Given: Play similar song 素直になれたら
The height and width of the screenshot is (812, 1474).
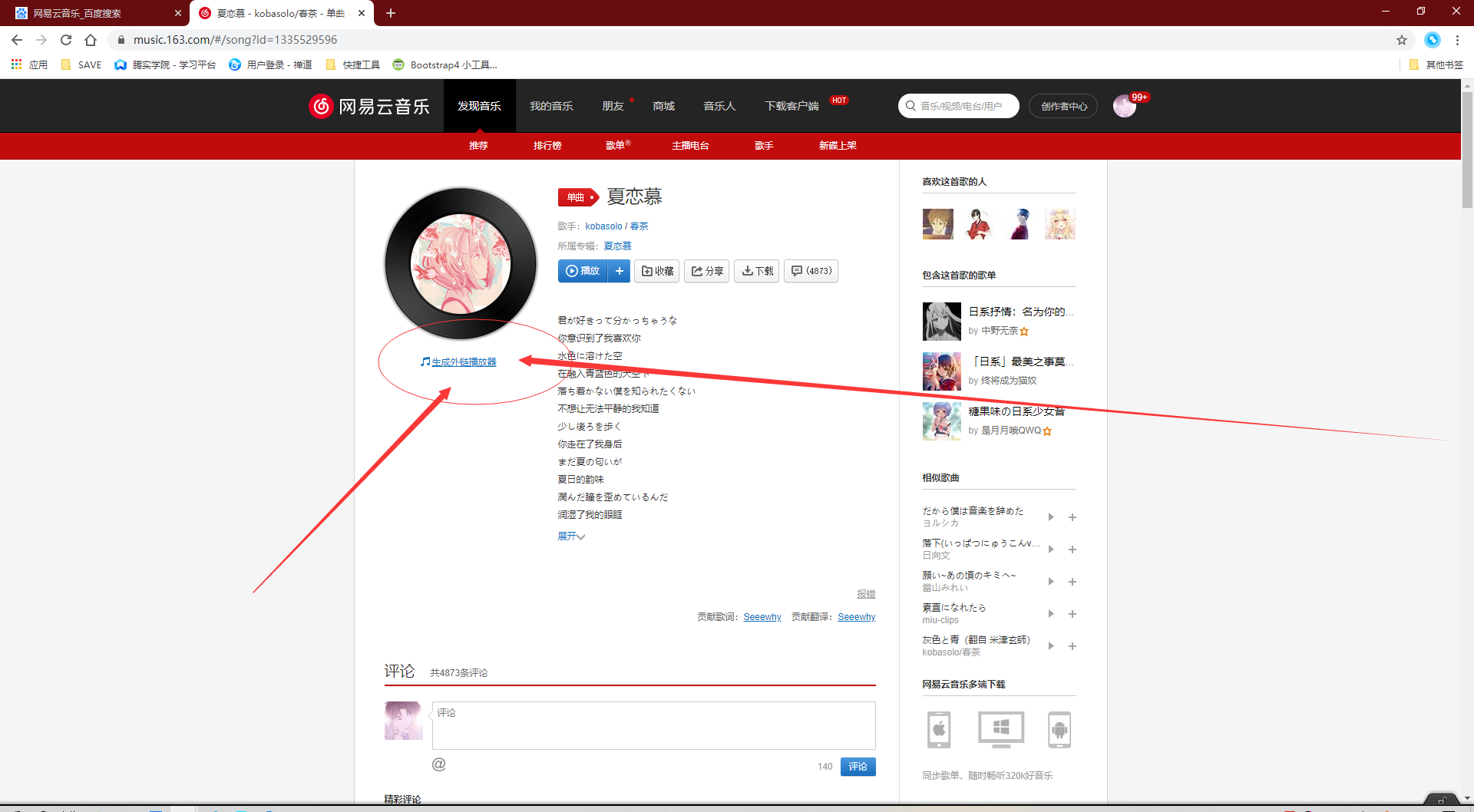Looking at the screenshot, I should coord(1051,614).
